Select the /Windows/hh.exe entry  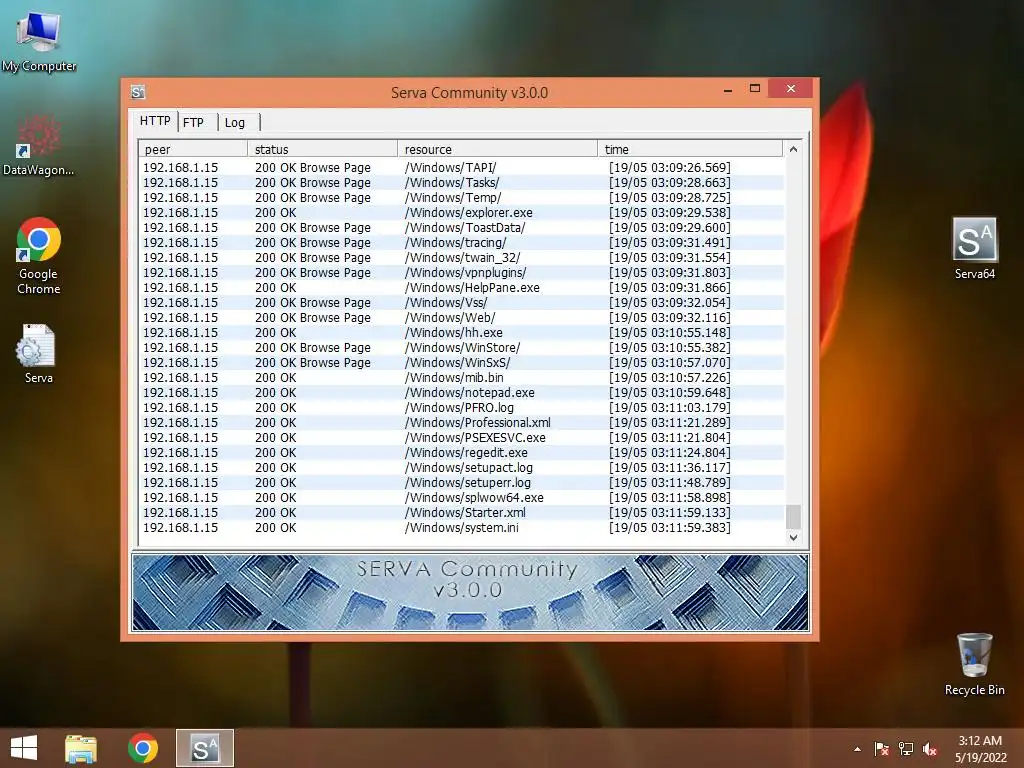click(462, 333)
